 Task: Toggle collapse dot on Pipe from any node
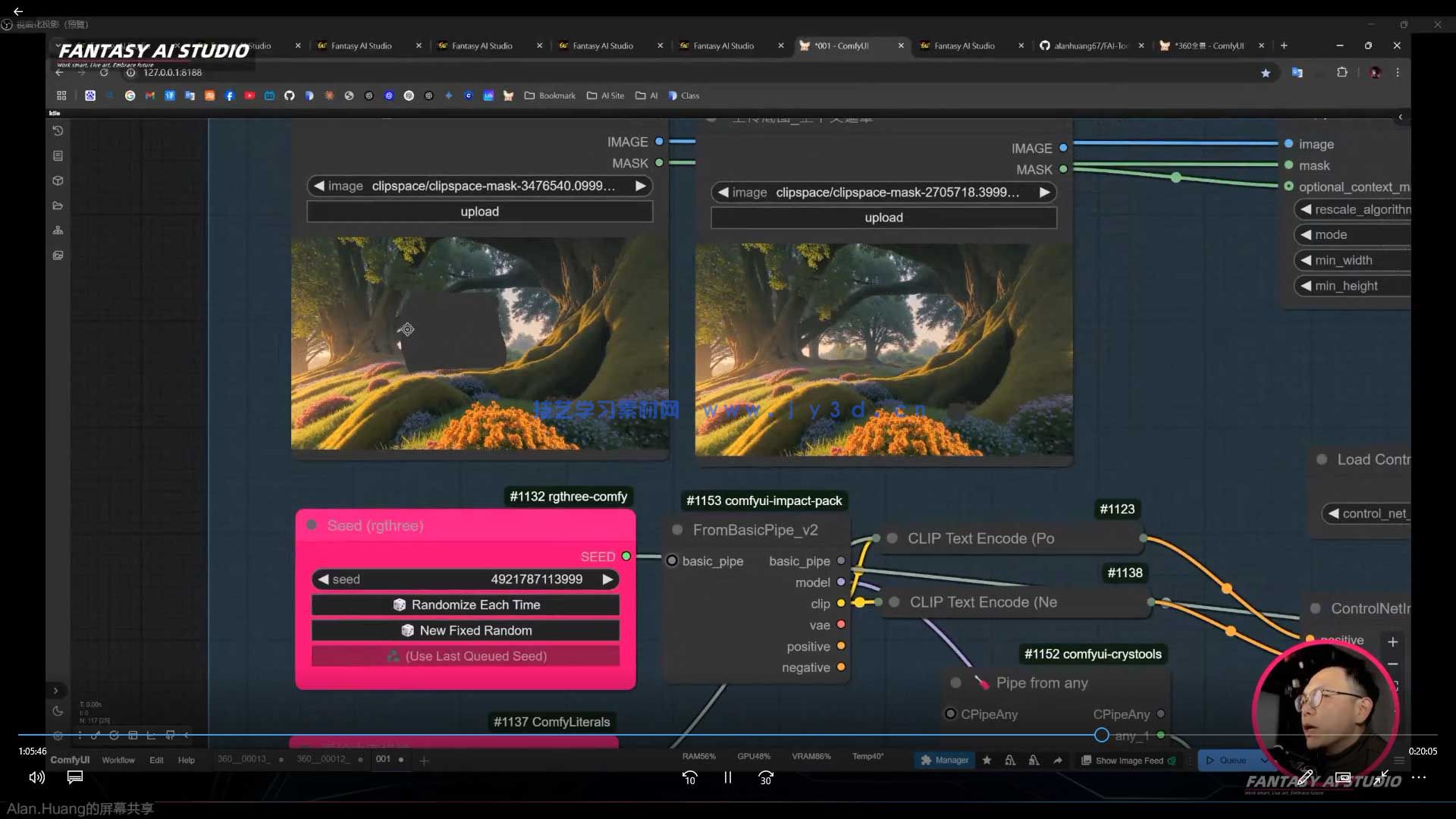[x=955, y=683]
